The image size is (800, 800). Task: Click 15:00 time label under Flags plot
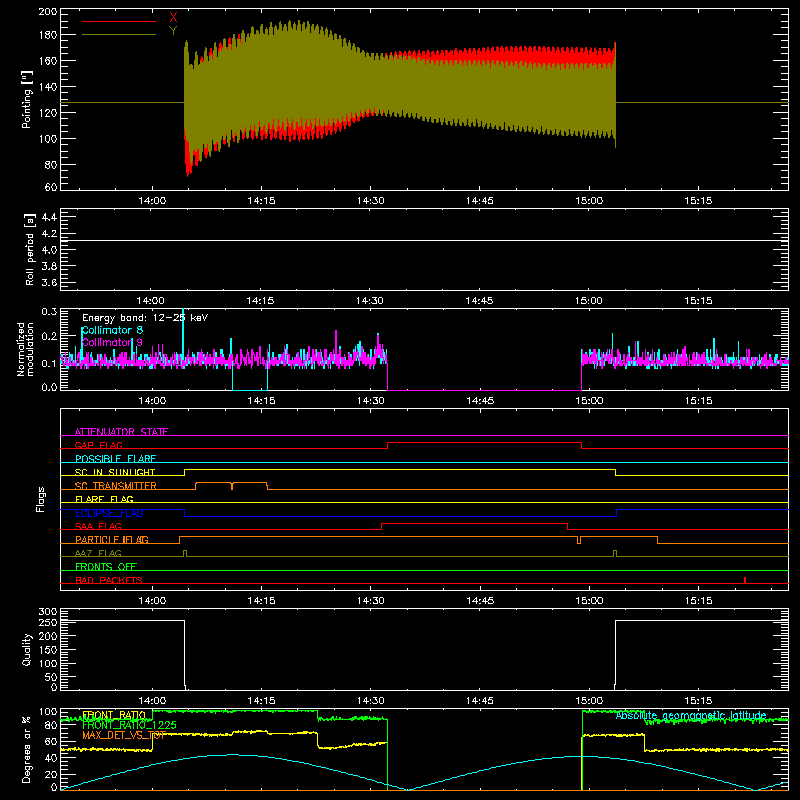pos(589,601)
